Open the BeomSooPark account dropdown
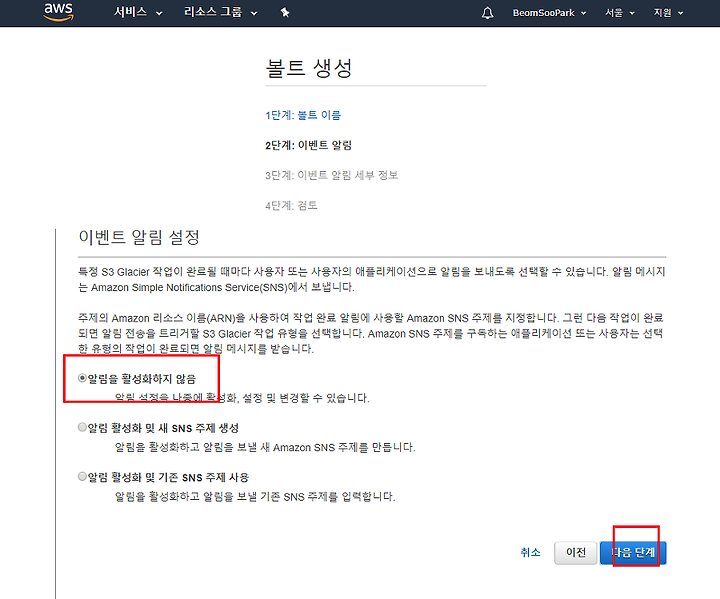The width and height of the screenshot is (720, 599). (x=550, y=13)
